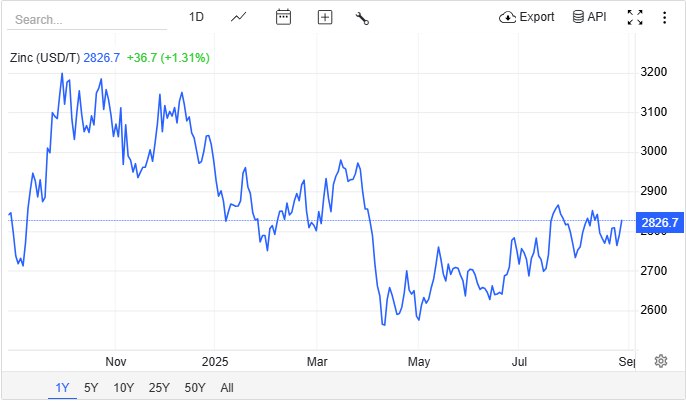The width and height of the screenshot is (686, 401).
Task: Open the line chart type picker
Action: pos(239,17)
